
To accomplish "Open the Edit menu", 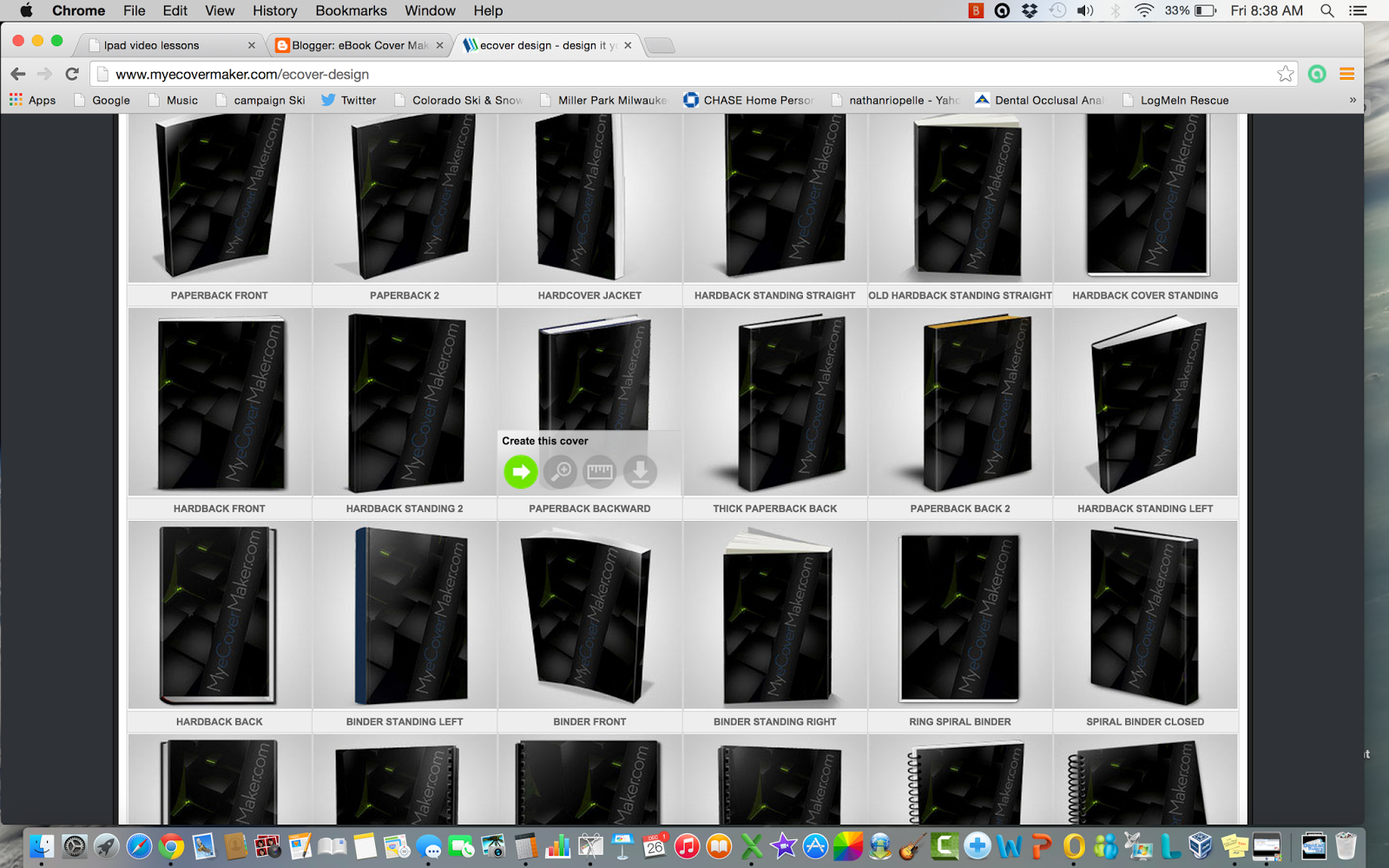I will 175,10.
